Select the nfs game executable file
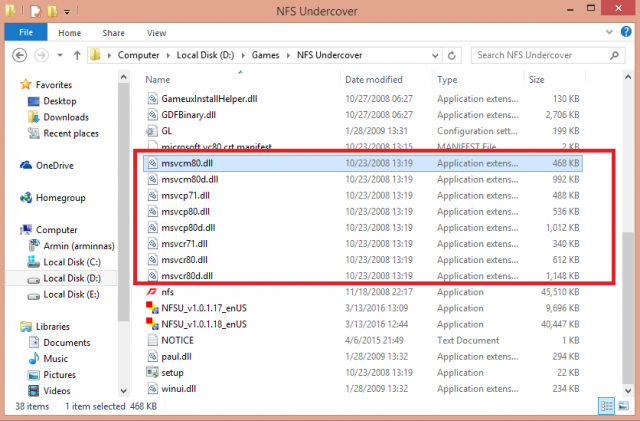Viewport: 640px width, 421px height. pos(167,291)
